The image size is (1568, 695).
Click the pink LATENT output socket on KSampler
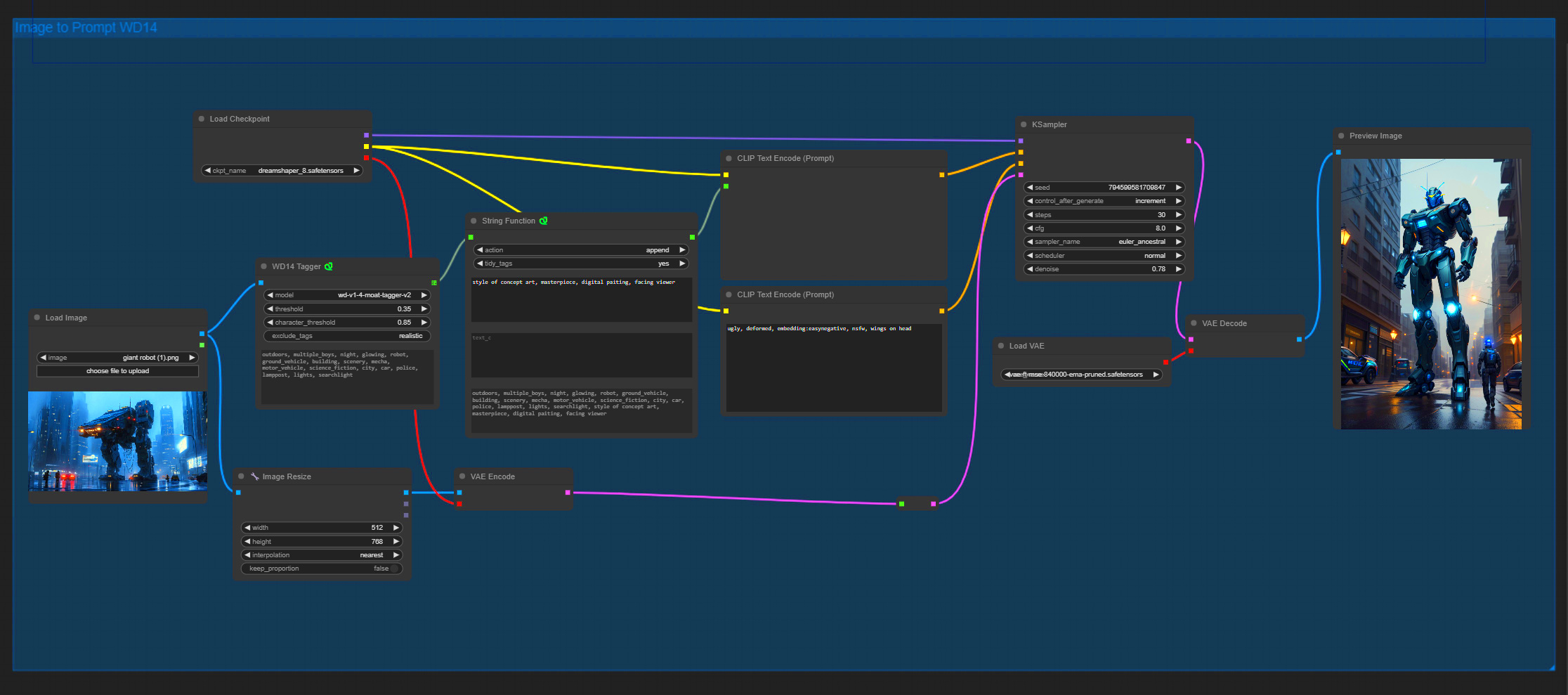coord(1189,141)
